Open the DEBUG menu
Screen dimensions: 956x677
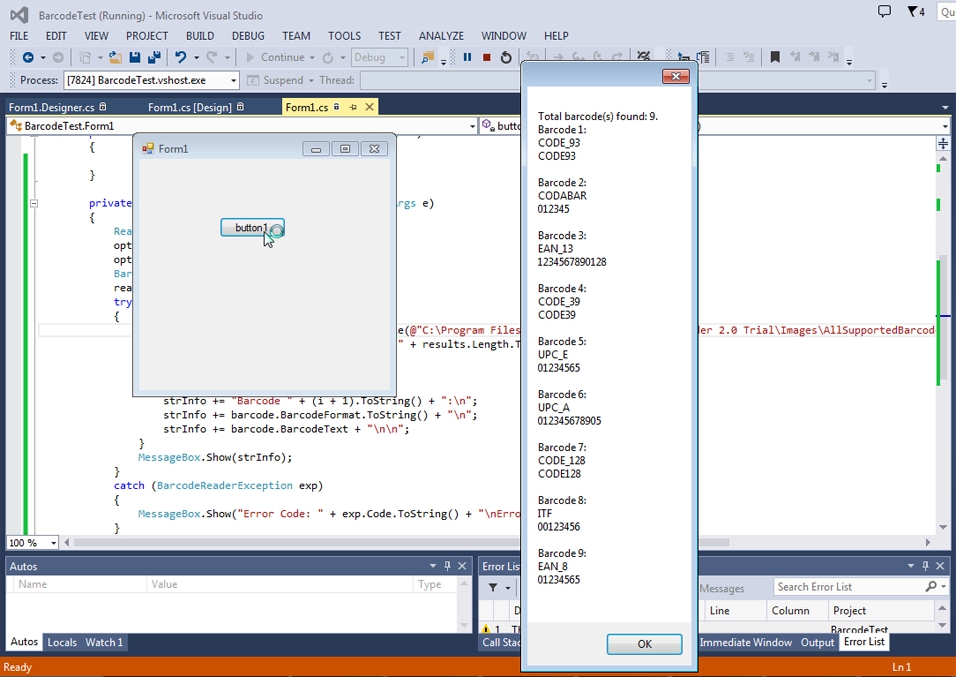pos(248,36)
